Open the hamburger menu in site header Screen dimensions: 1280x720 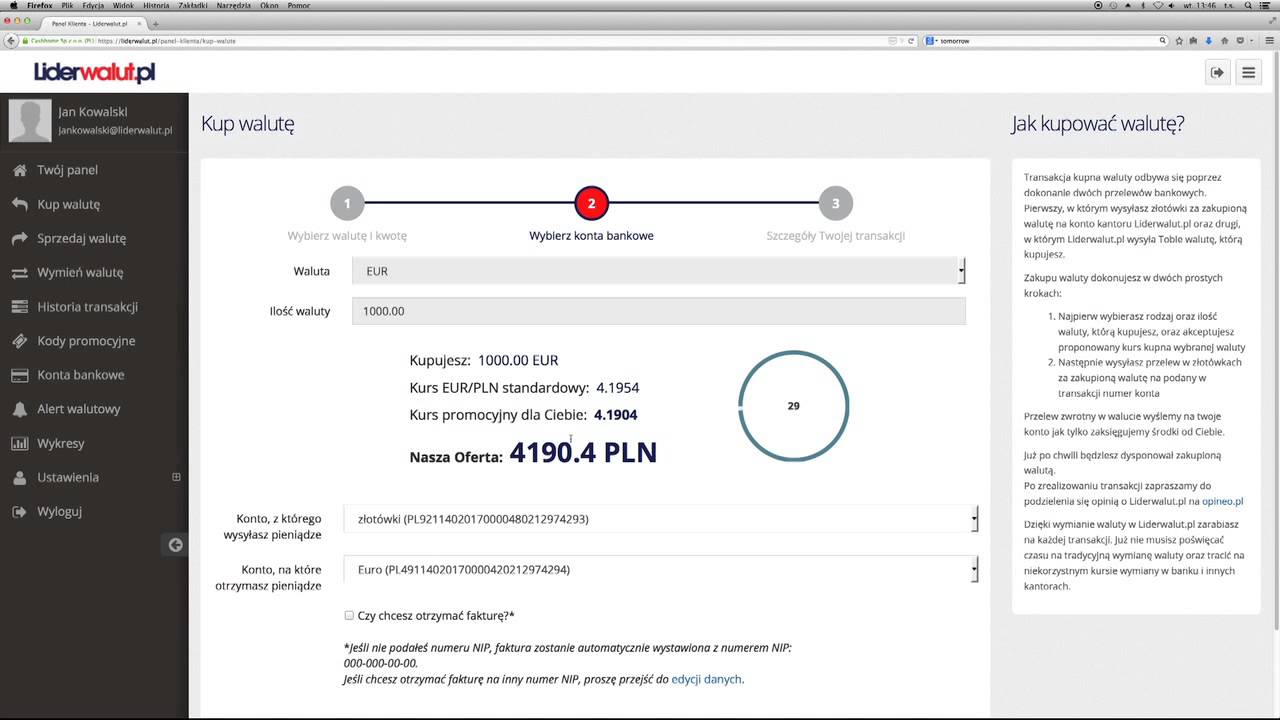coord(1248,72)
